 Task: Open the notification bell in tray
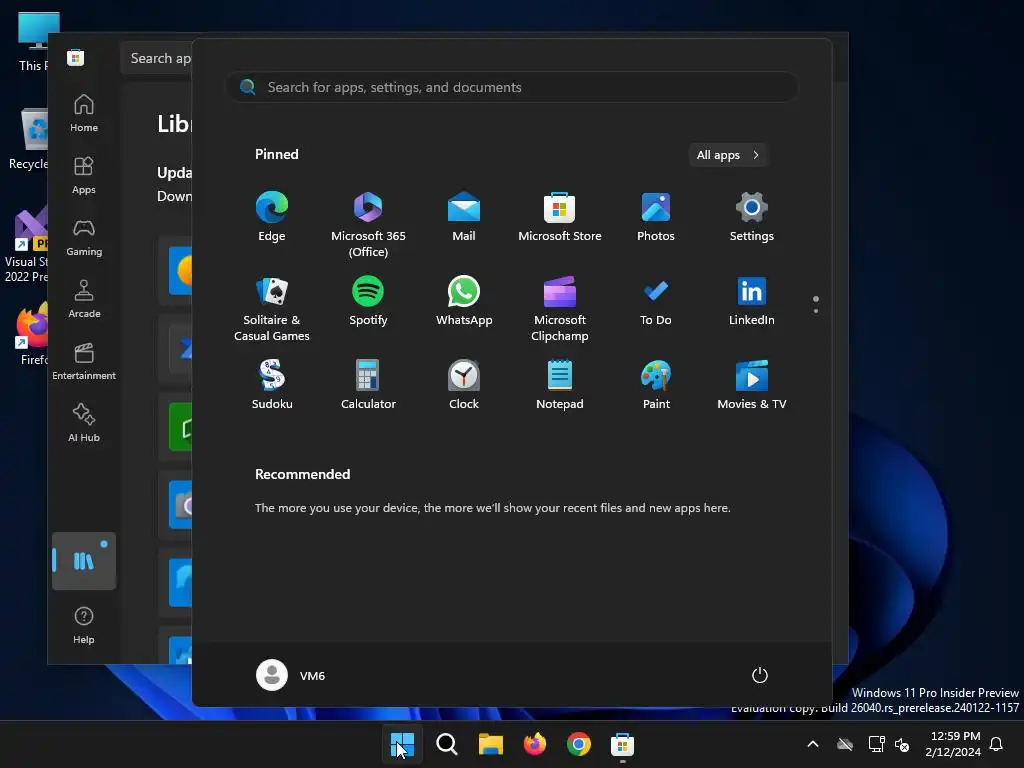(x=996, y=744)
